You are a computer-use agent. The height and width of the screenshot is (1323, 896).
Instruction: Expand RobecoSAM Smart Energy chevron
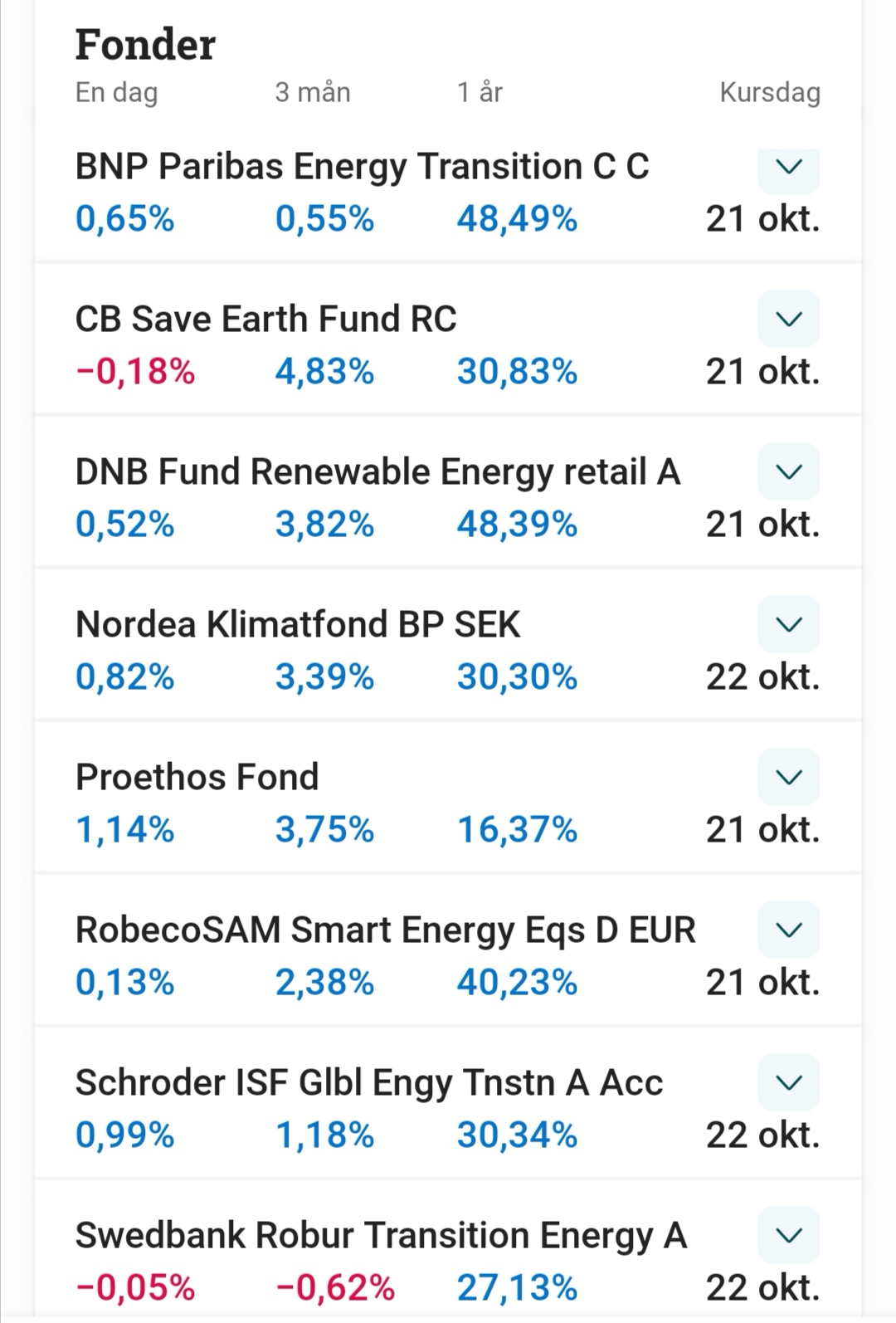point(788,930)
